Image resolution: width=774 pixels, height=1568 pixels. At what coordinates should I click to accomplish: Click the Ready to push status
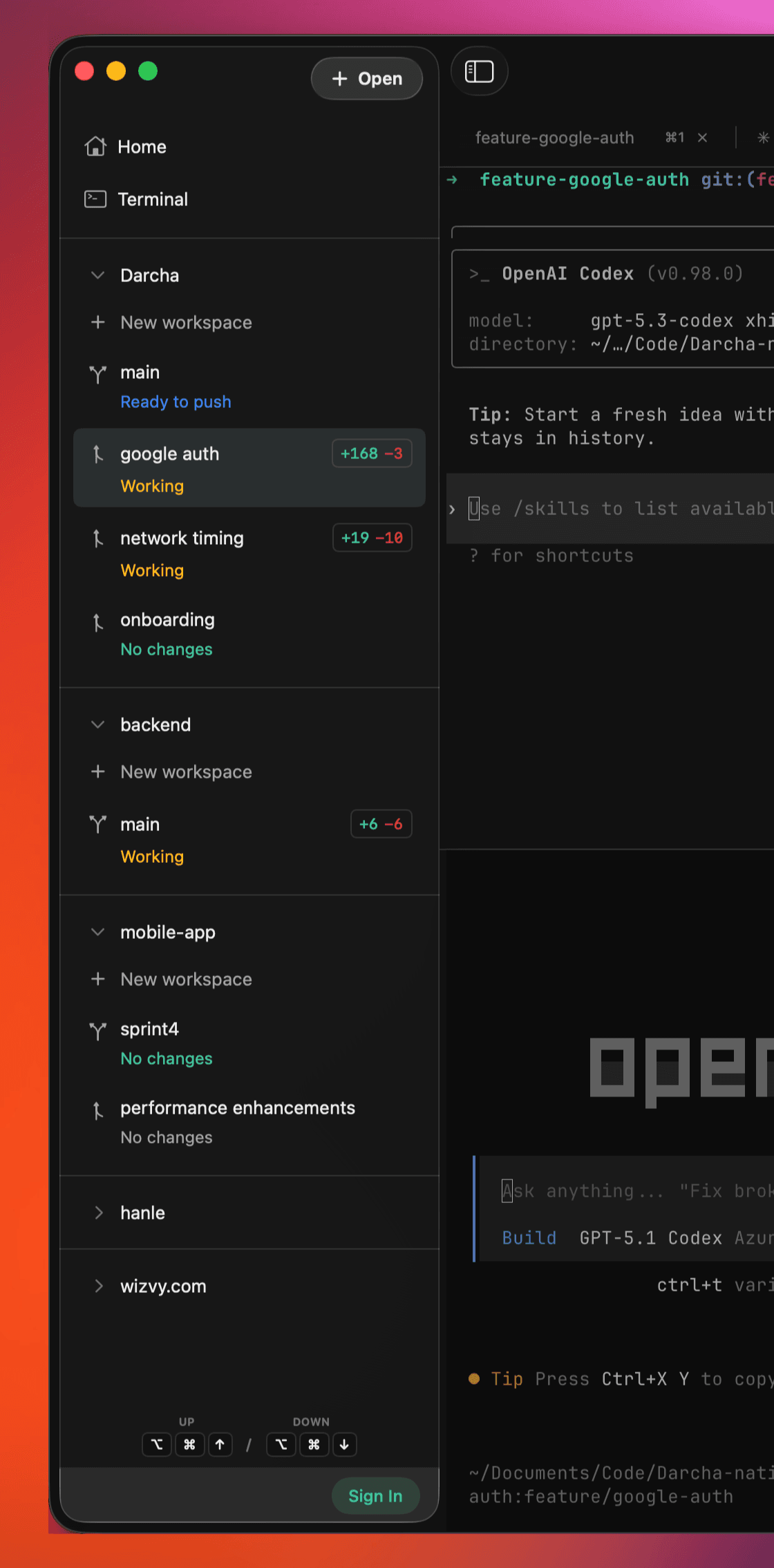pos(176,402)
